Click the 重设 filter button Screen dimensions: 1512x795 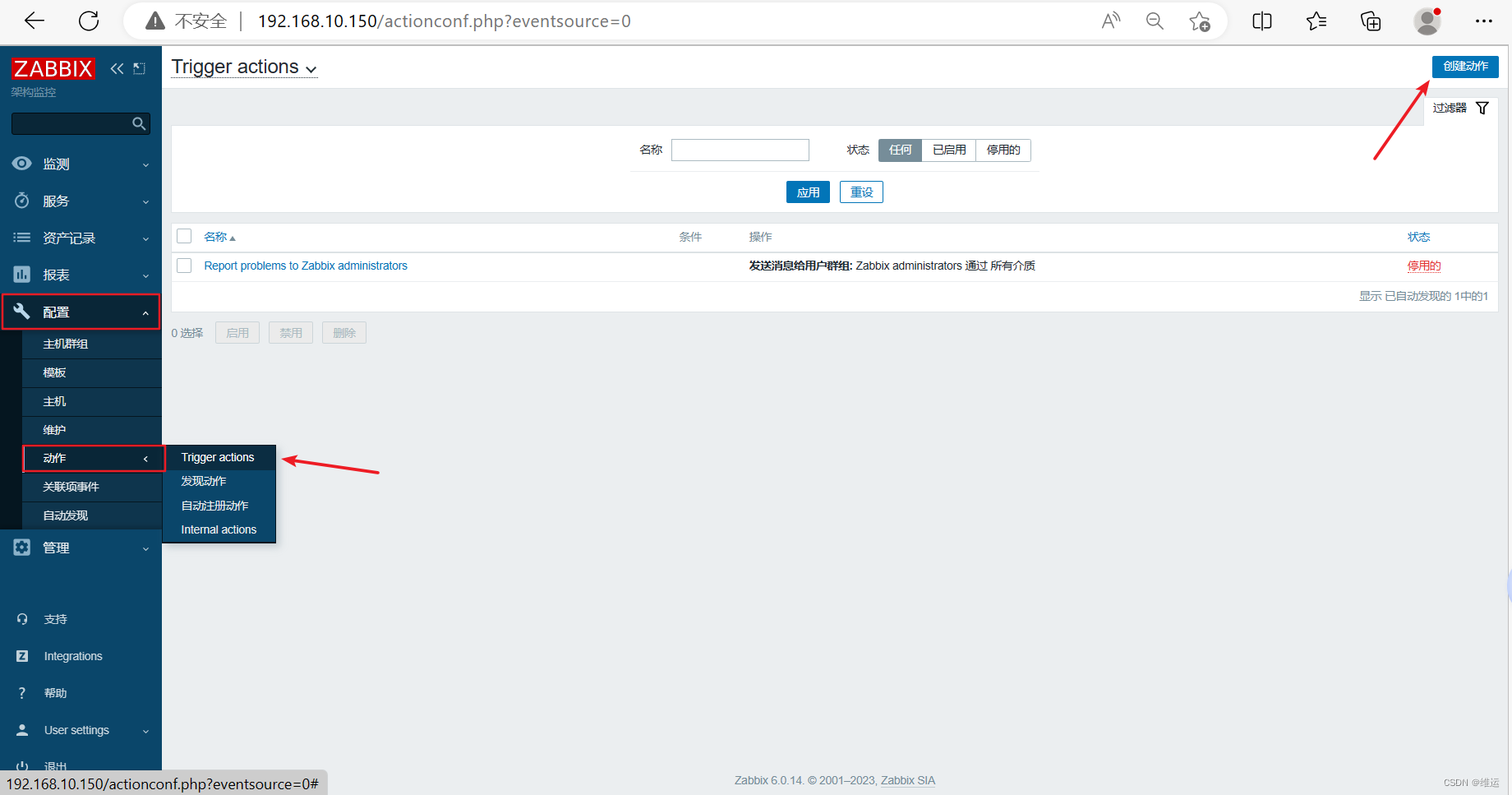tap(861, 192)
